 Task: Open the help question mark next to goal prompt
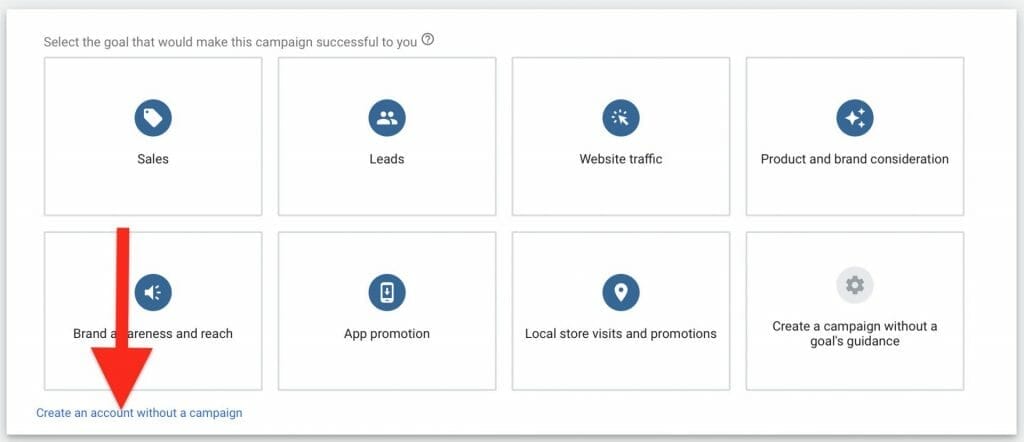point(428,41)
